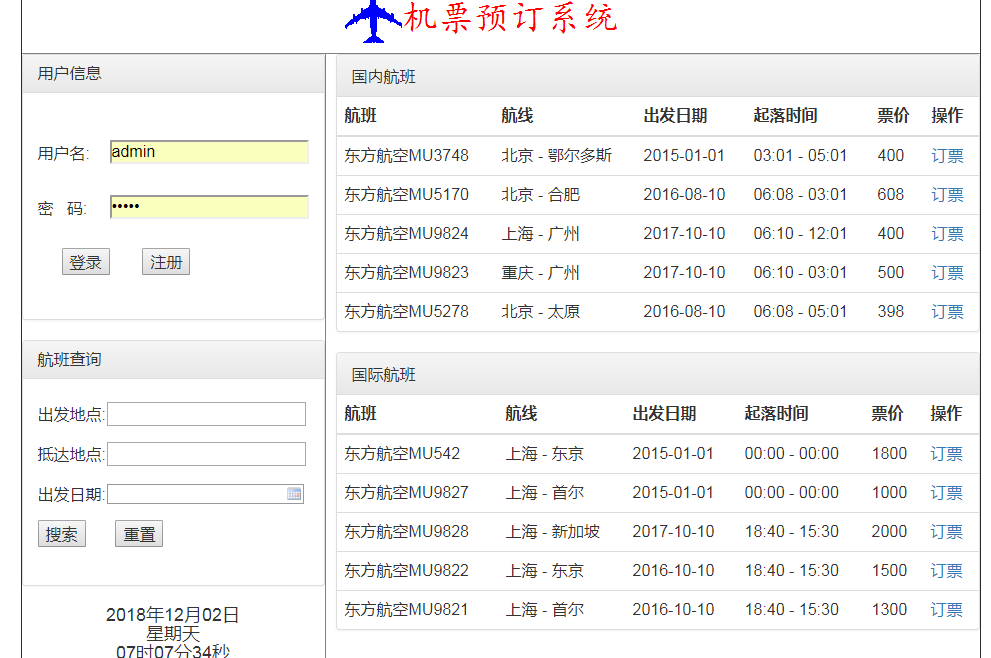Click the 起落时间 header in 国内航班 table
Image resolution: width=991 pixels, height=658 pixels.
pyautogui.click(x=786, y=116)
